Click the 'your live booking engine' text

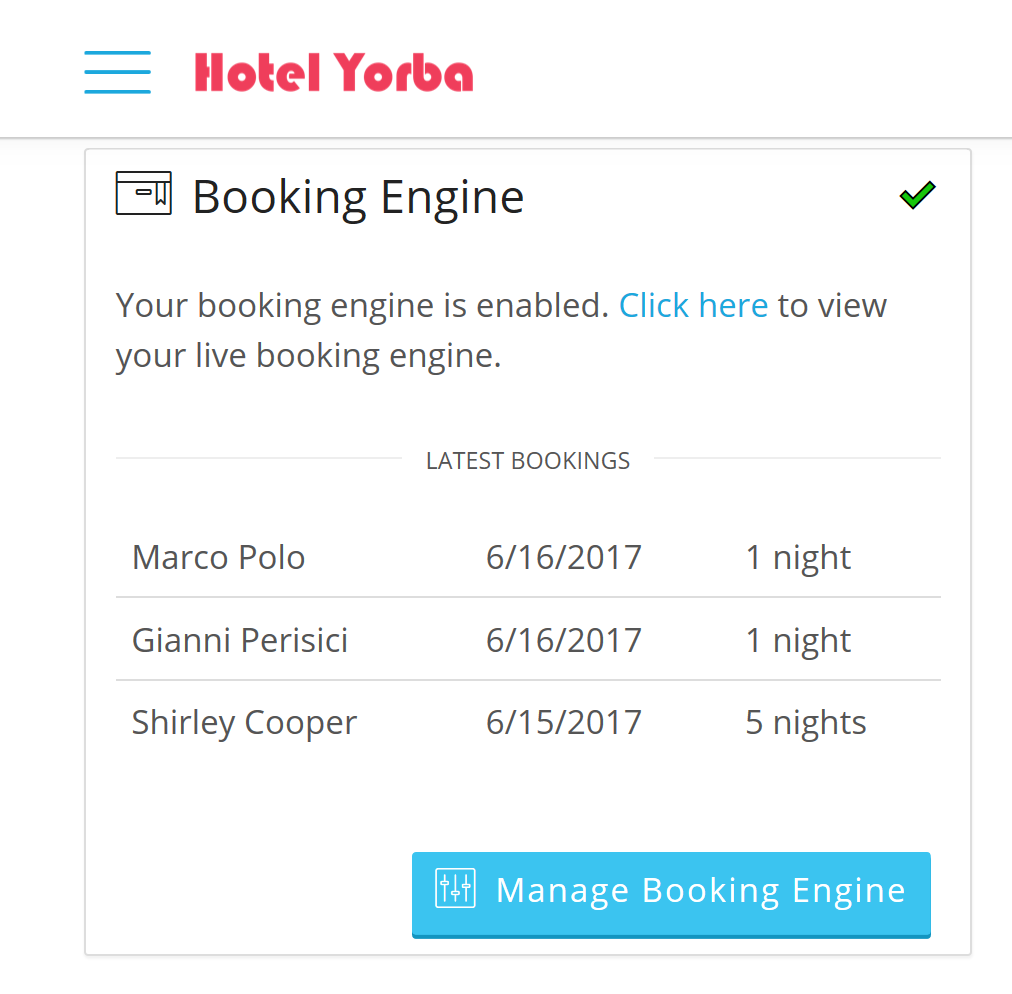click(309, 356)
